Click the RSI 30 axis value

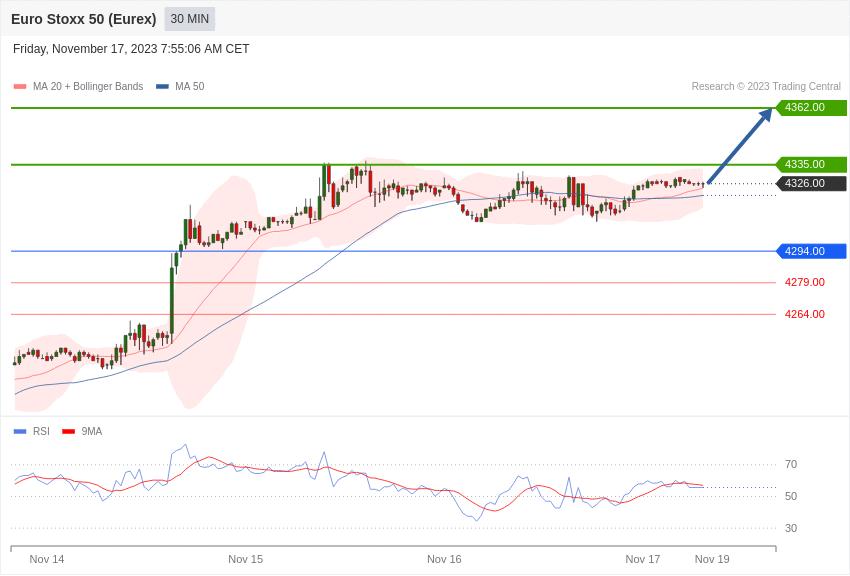click(x=791, y=528)
